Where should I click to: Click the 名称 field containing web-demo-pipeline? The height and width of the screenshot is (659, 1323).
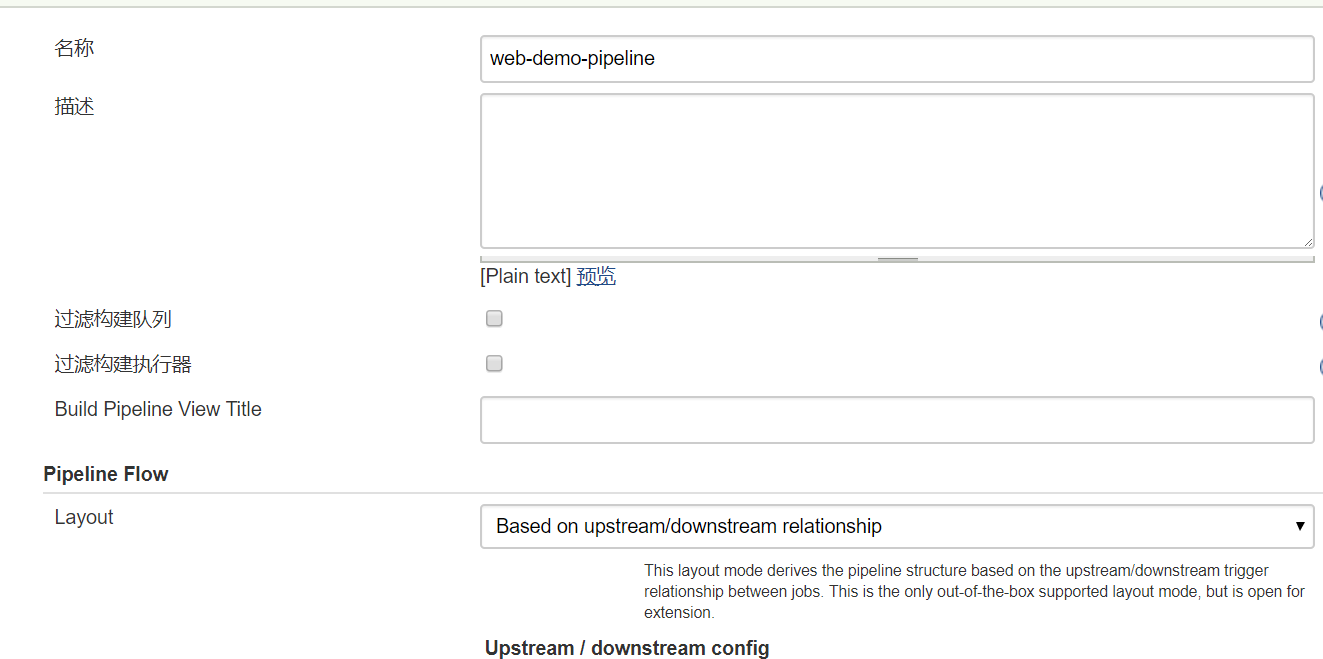coord(897,59)
